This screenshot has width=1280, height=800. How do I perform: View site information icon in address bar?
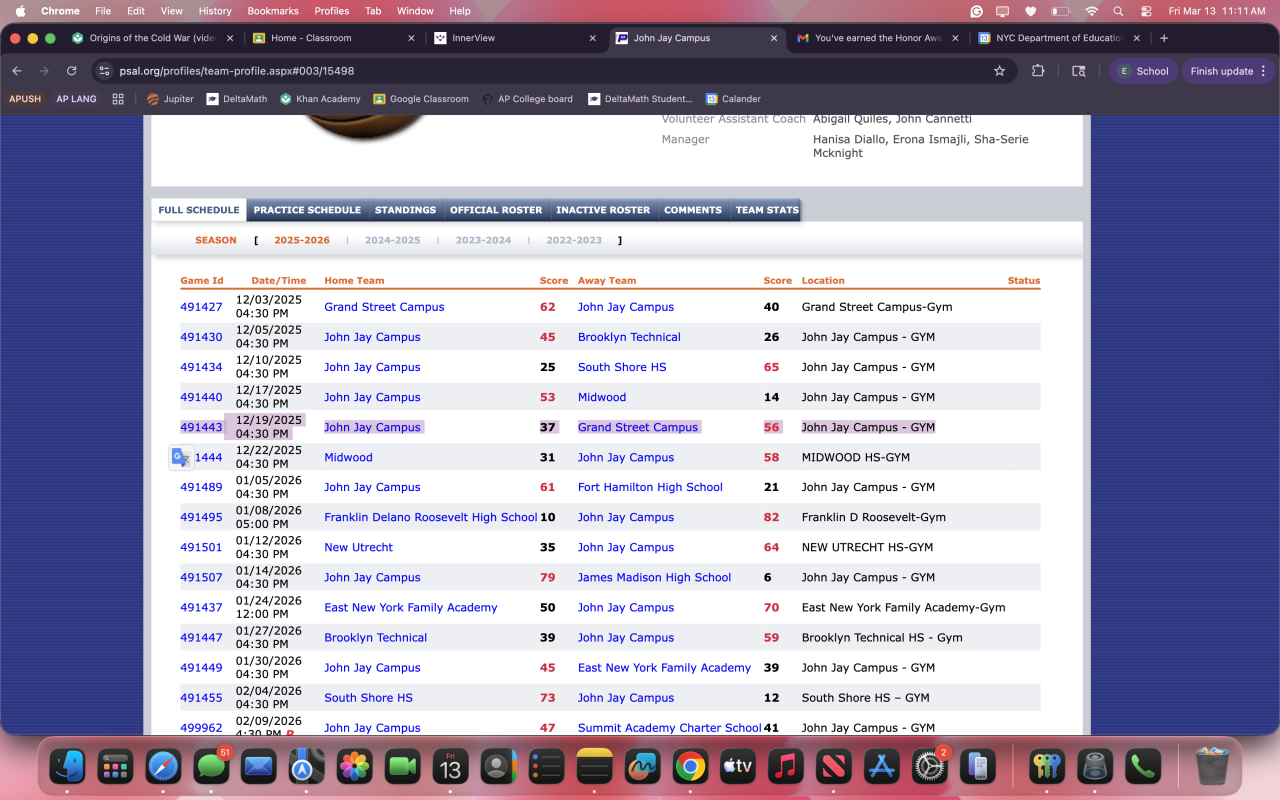105,71
